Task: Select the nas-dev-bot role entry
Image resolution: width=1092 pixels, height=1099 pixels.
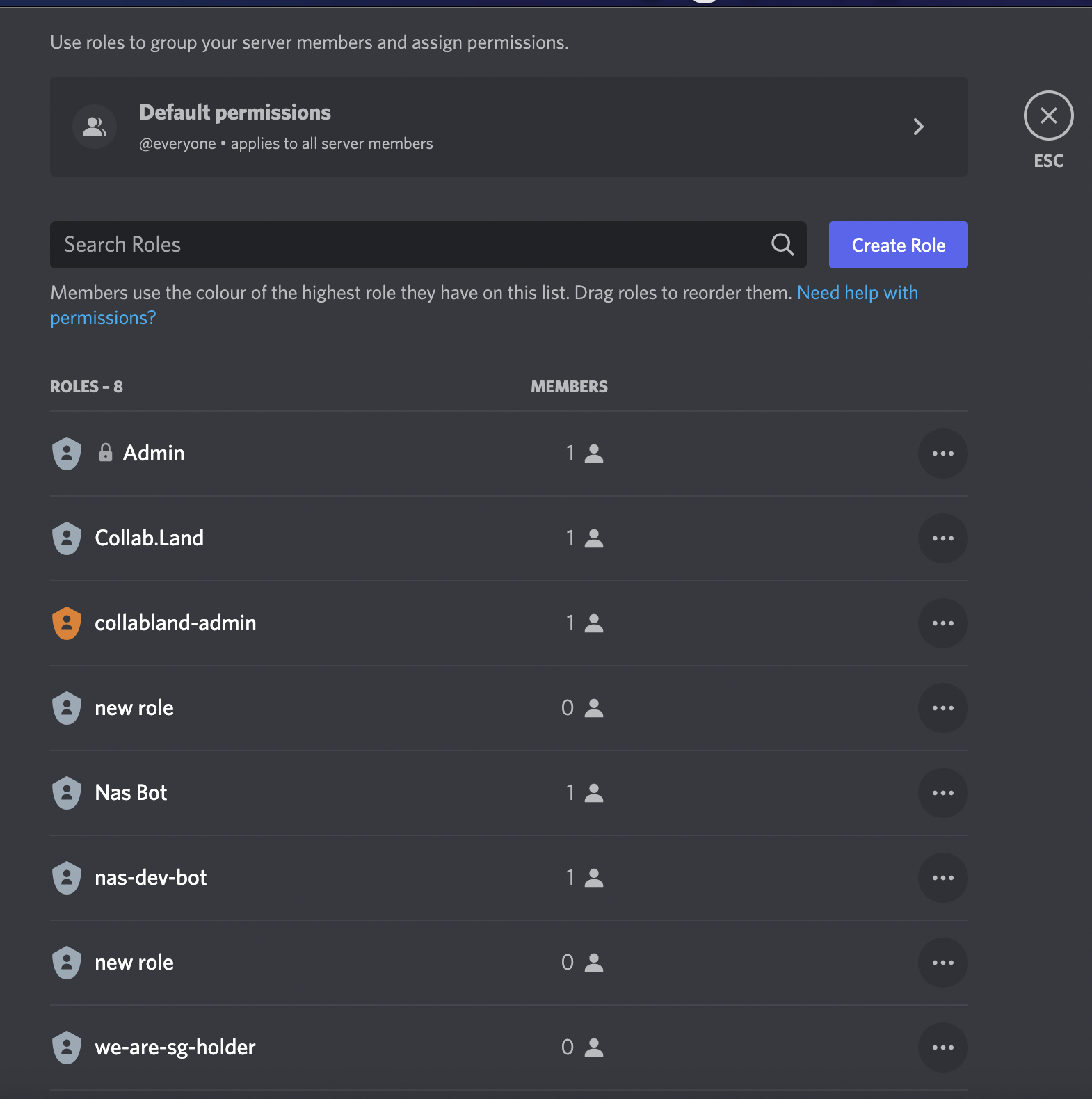Action: click(509, 878)
